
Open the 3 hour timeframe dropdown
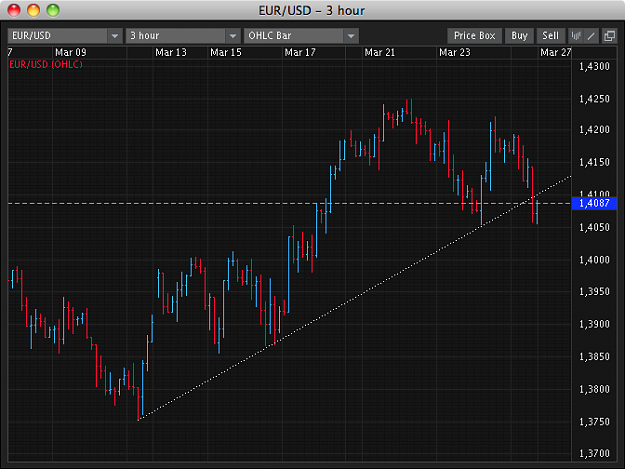[x=183, y=36]
